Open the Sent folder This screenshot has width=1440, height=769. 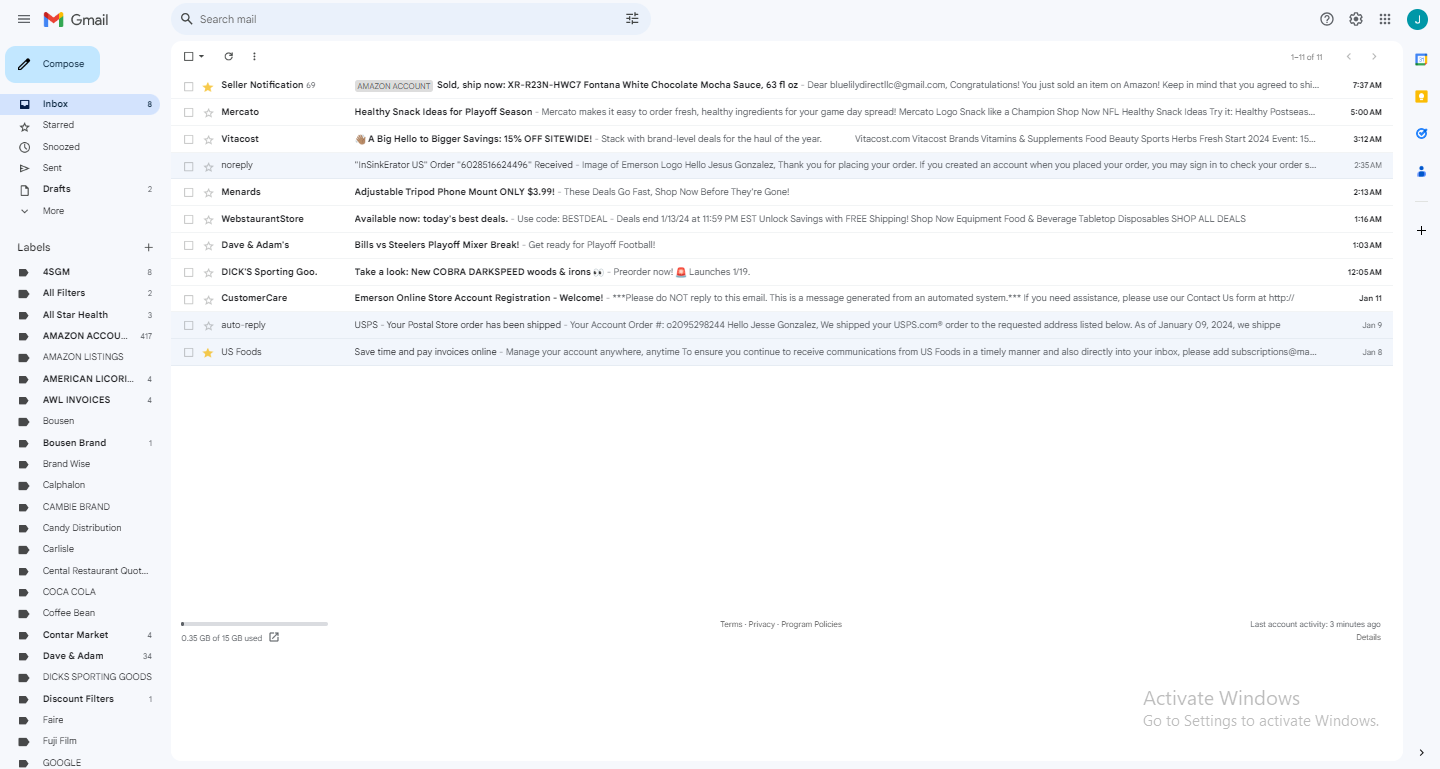point(82,168)
